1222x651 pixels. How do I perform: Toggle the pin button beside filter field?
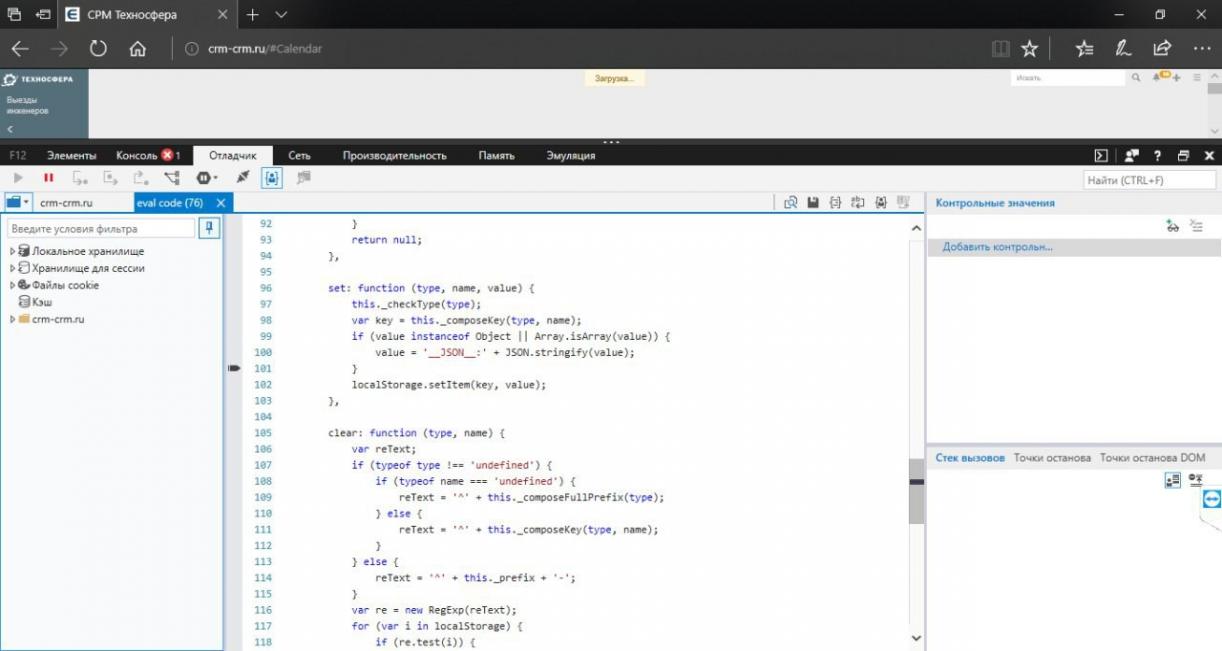tap(209, 229)
